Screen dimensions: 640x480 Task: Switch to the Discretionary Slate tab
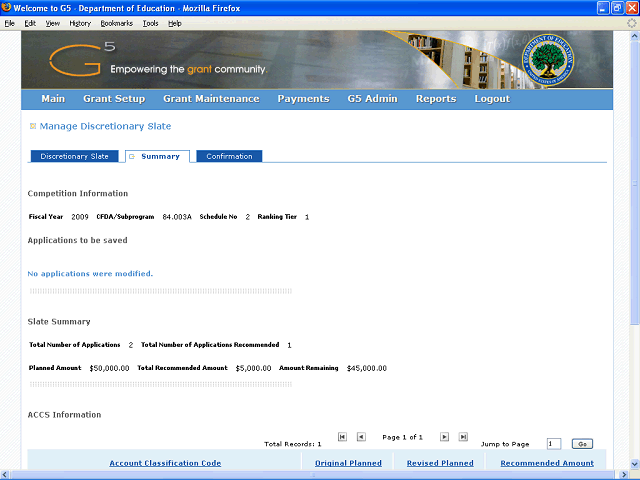click(x=74, y=156)
